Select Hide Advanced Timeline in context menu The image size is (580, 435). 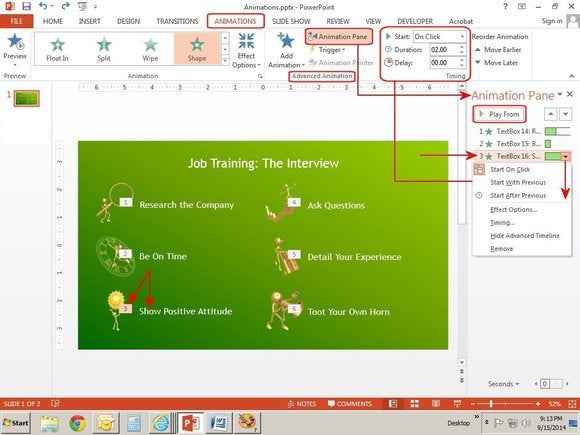click(x=524, y=236)
